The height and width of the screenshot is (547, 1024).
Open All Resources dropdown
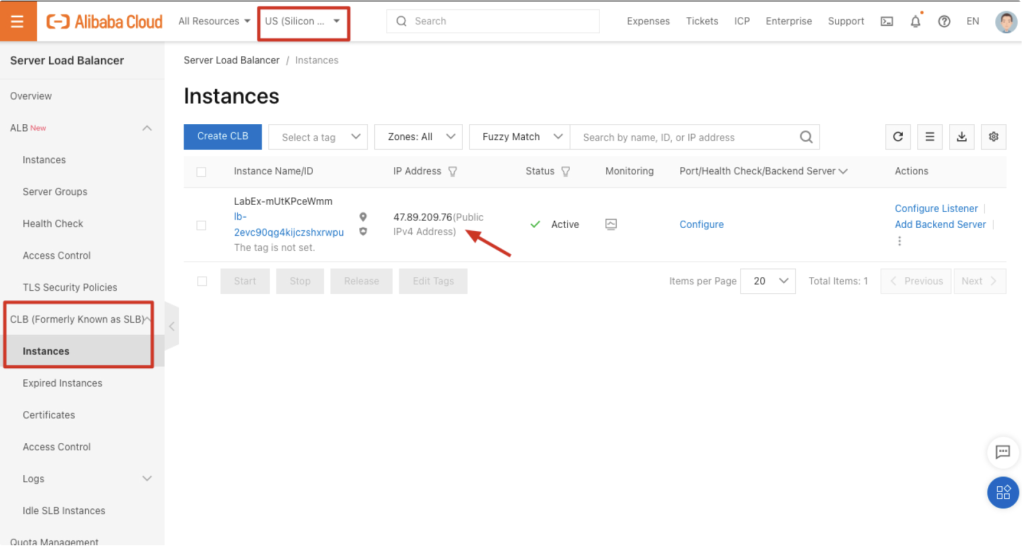pyautogui.click(x=214, y=22)
